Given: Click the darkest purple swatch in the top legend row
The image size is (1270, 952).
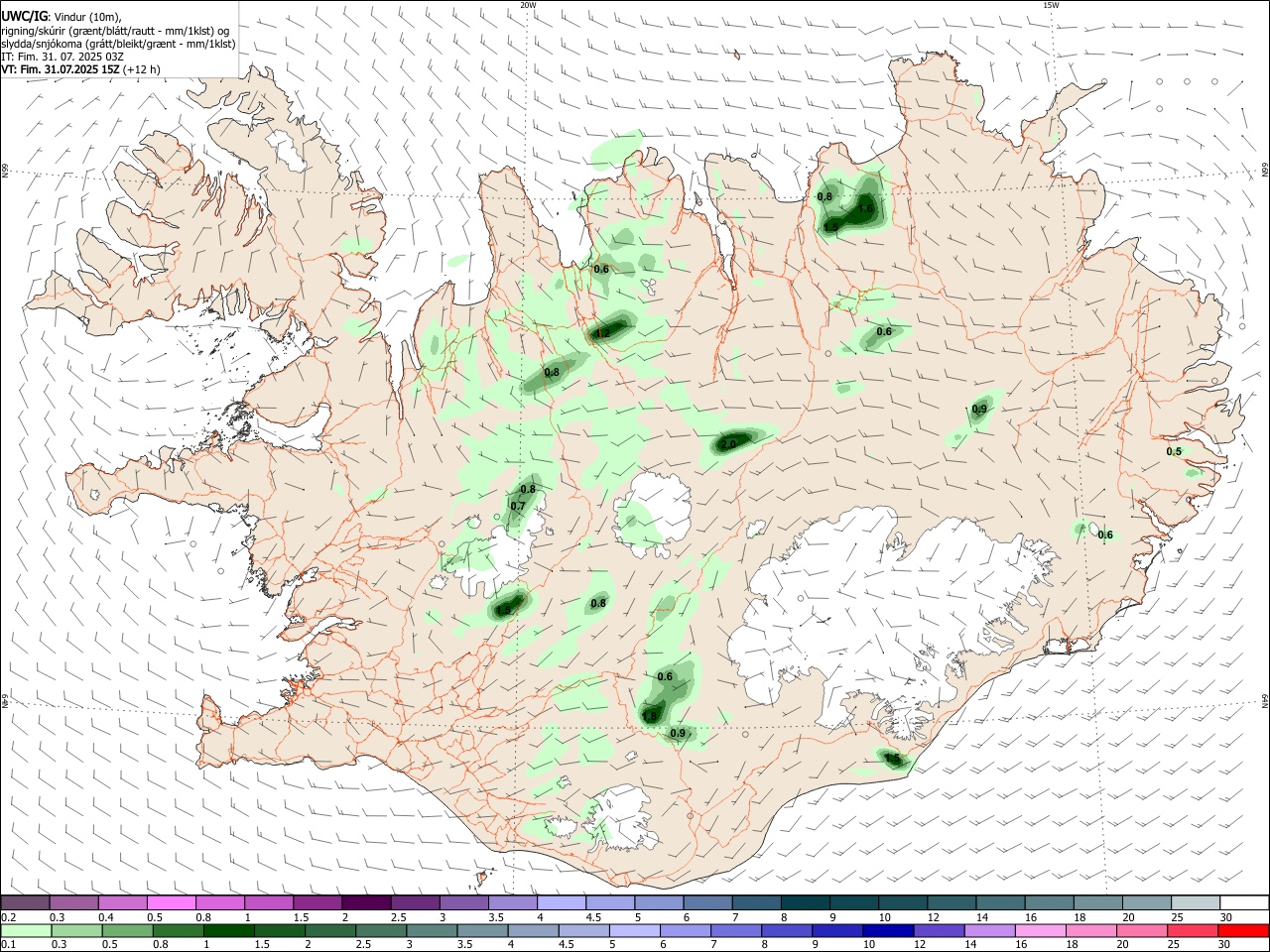Looking at the screenshot, I should coord(366,902).
